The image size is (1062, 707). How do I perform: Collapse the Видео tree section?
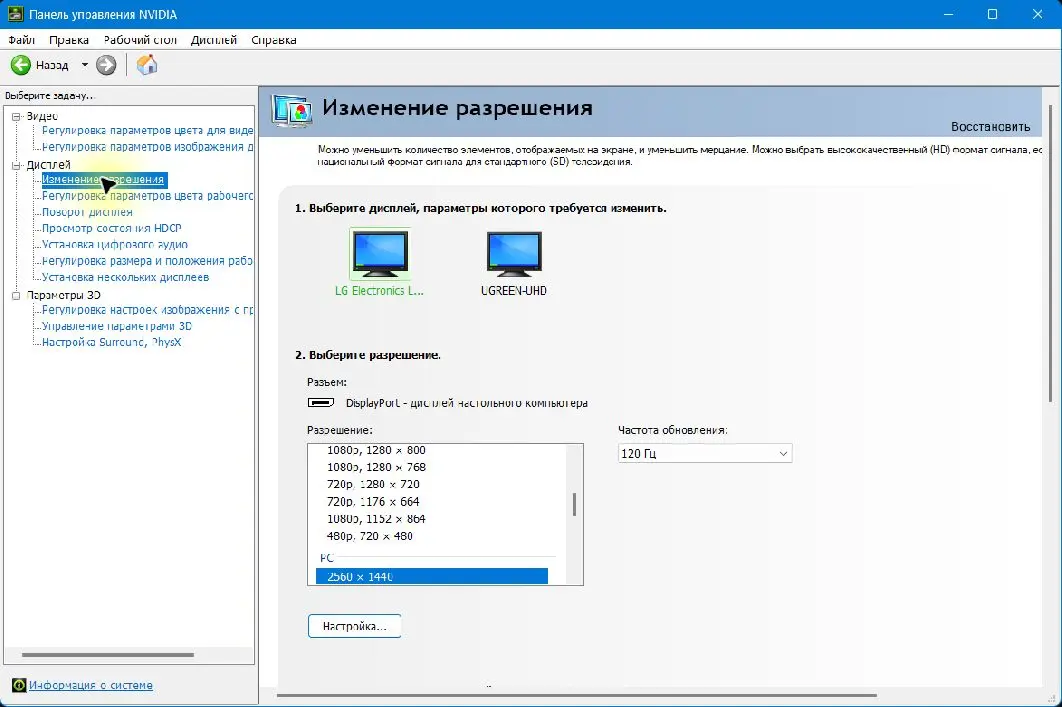16,116
